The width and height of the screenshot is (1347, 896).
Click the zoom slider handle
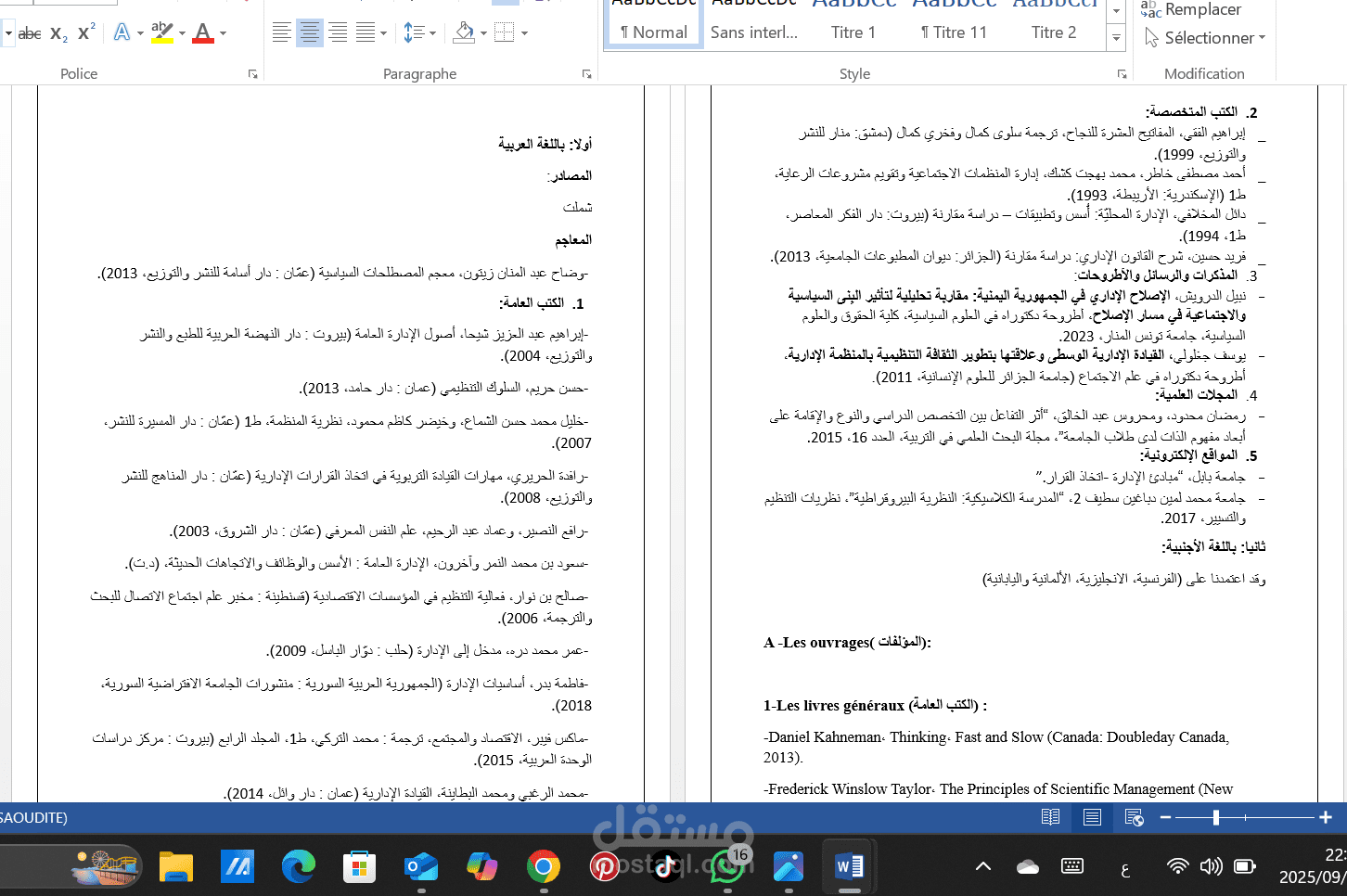point(1215,817)
